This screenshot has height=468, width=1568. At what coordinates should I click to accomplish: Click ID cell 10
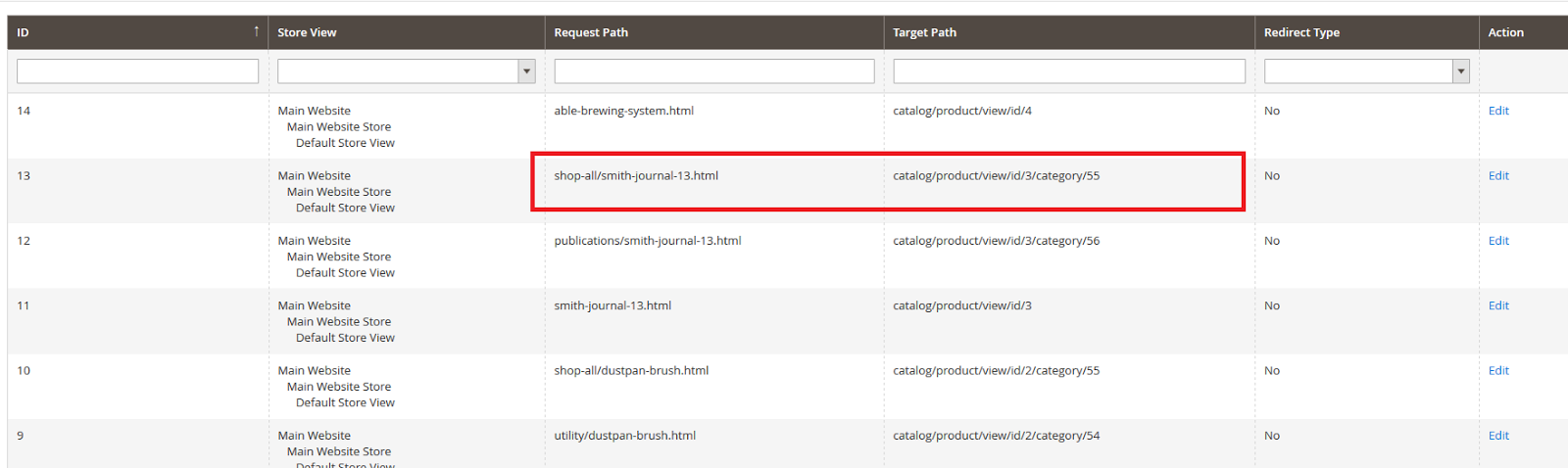pyautogui.click(x=24, y=370)
